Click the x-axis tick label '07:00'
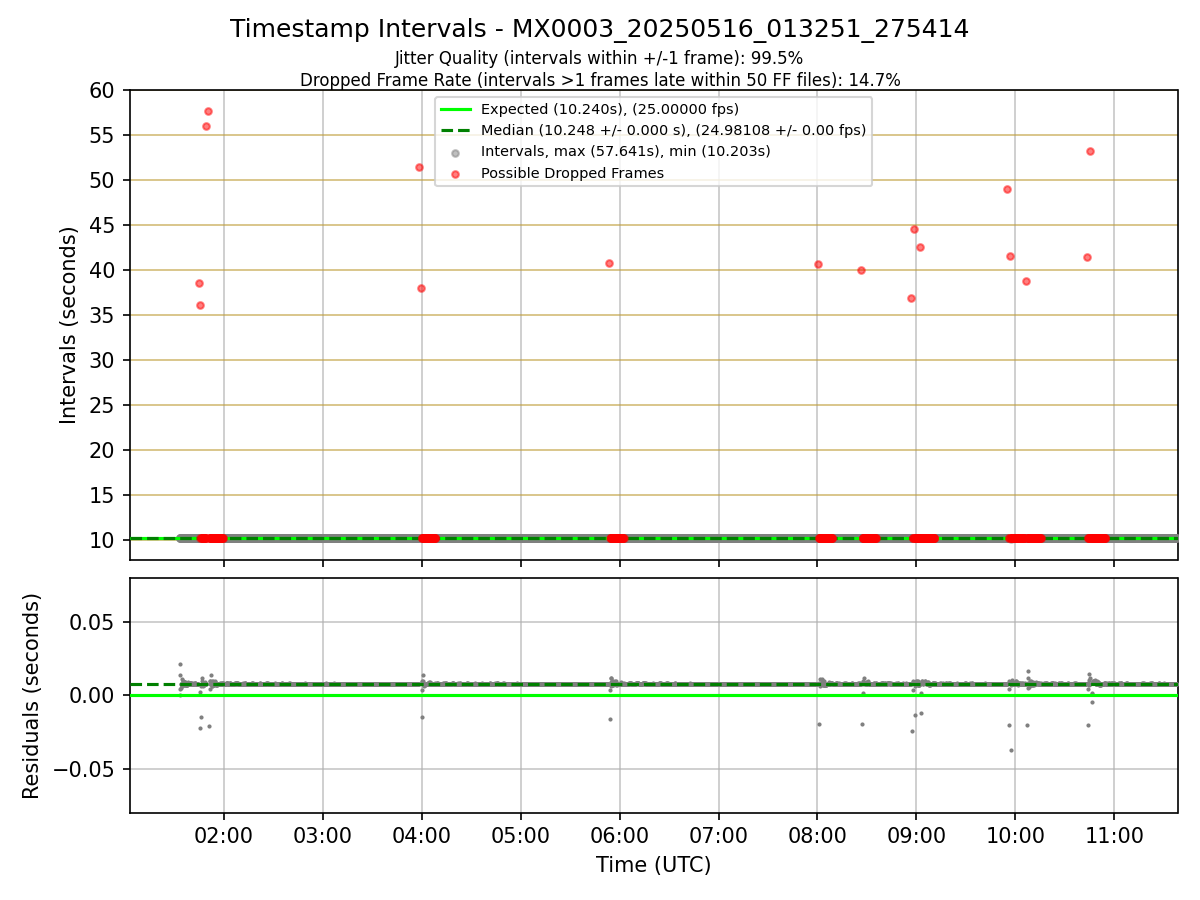The width and height of the screenshot is (1200, 900). [x=719, y=836]
